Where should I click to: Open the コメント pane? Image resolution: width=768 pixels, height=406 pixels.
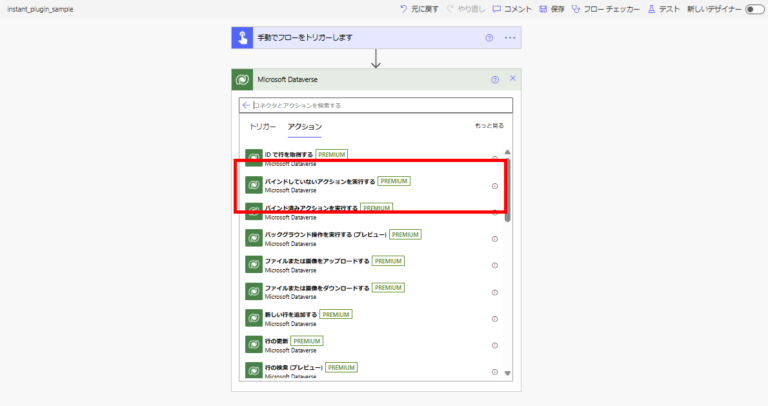pos(512,9)
